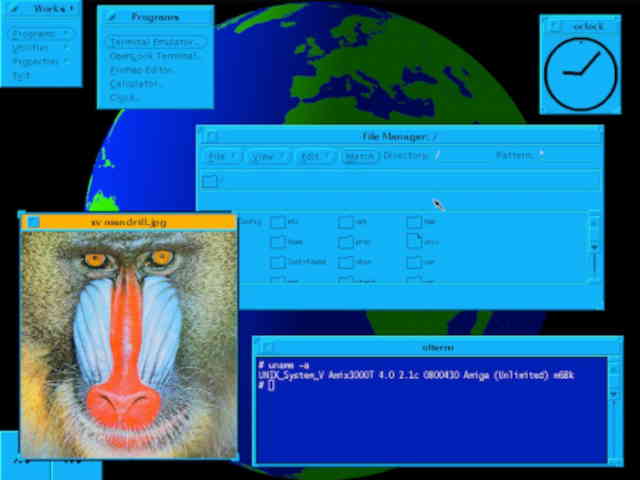Click the uname -a output line in xterm
The image size is (640, 480).
pos(416,375)
